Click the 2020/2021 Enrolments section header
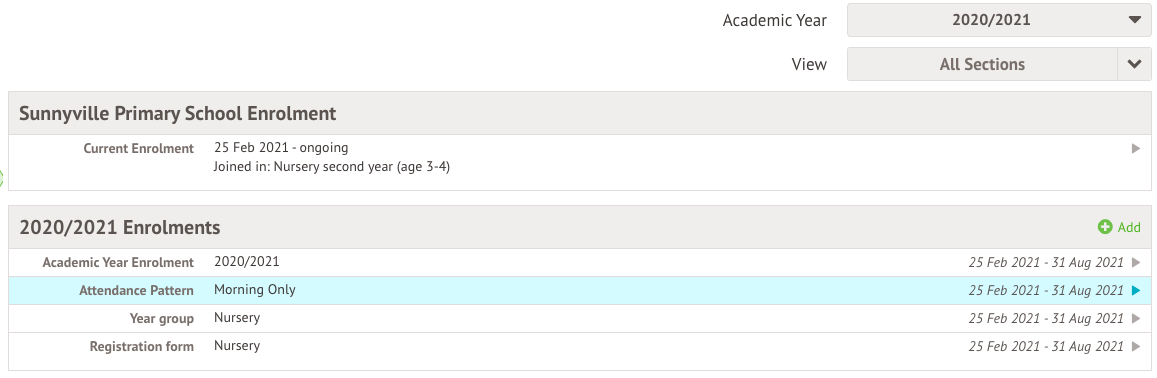This screenshot has height=378, width=1157. coord(120,227)
